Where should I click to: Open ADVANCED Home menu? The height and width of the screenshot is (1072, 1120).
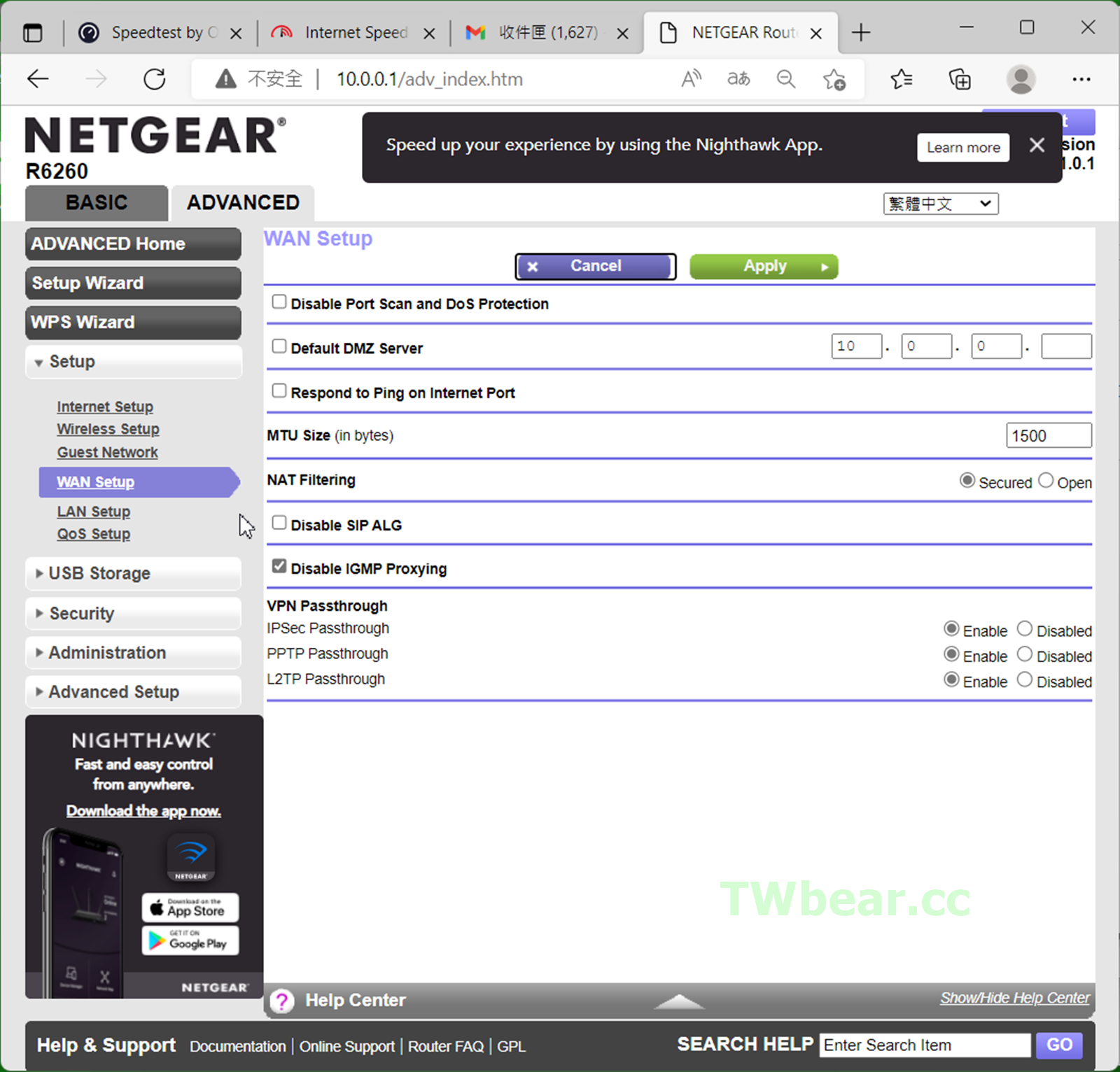click(133, 244)
